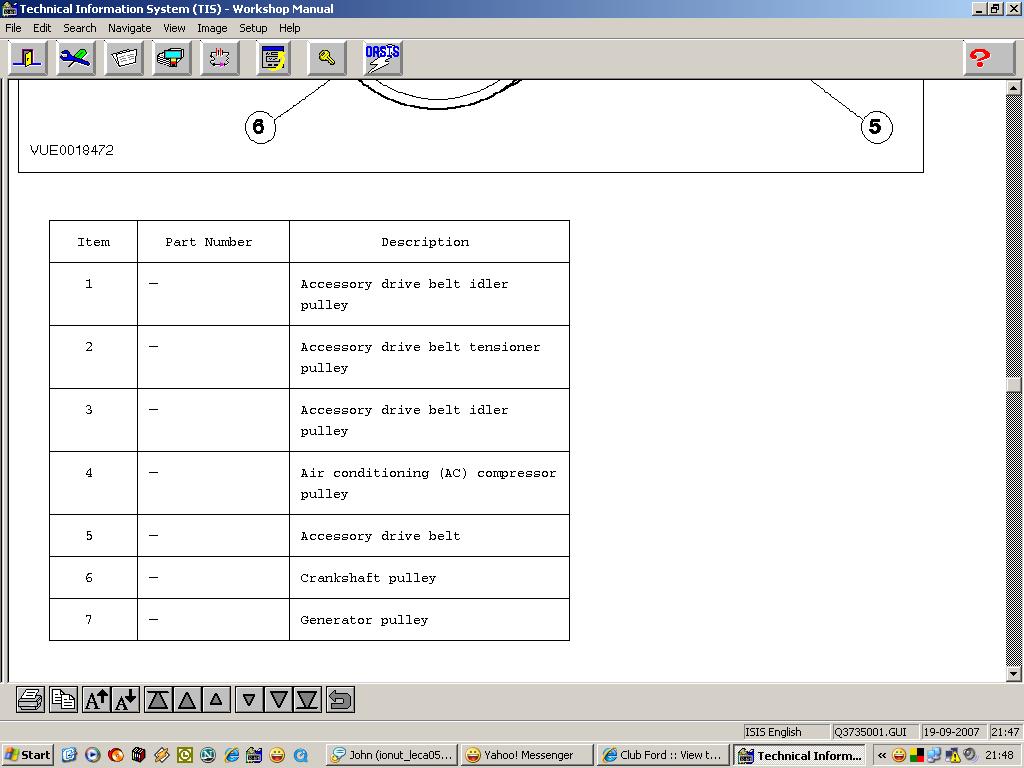Click the exit door icon in toolbar
Screen dimensions: 1024x768
tap(27, 59)
